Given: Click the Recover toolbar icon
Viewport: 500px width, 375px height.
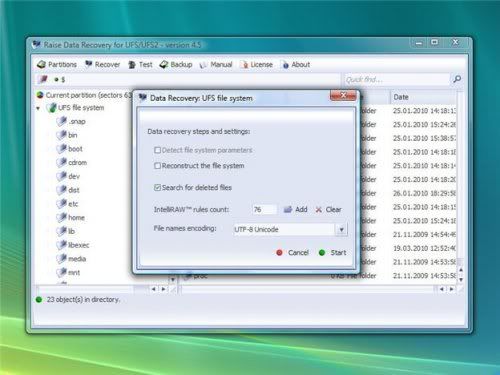Looking at the screenshot, I should click(x=89, y=64).
